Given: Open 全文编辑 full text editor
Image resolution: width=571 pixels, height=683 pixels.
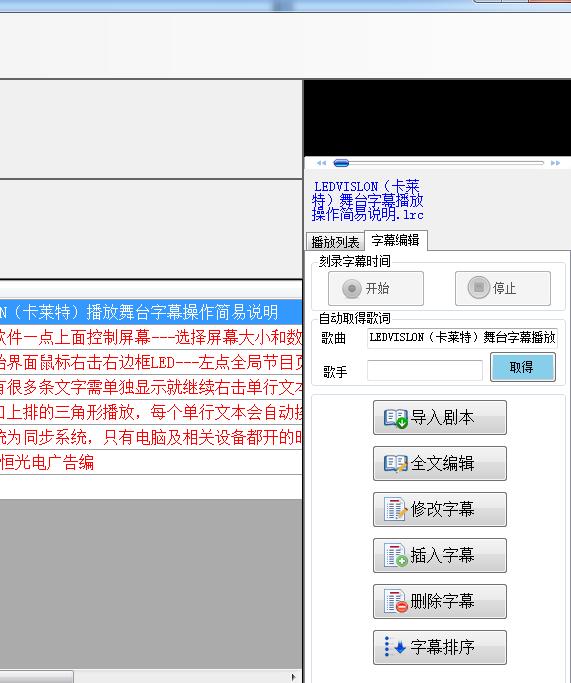Looking at the screenshot, I should coord(440,463).
